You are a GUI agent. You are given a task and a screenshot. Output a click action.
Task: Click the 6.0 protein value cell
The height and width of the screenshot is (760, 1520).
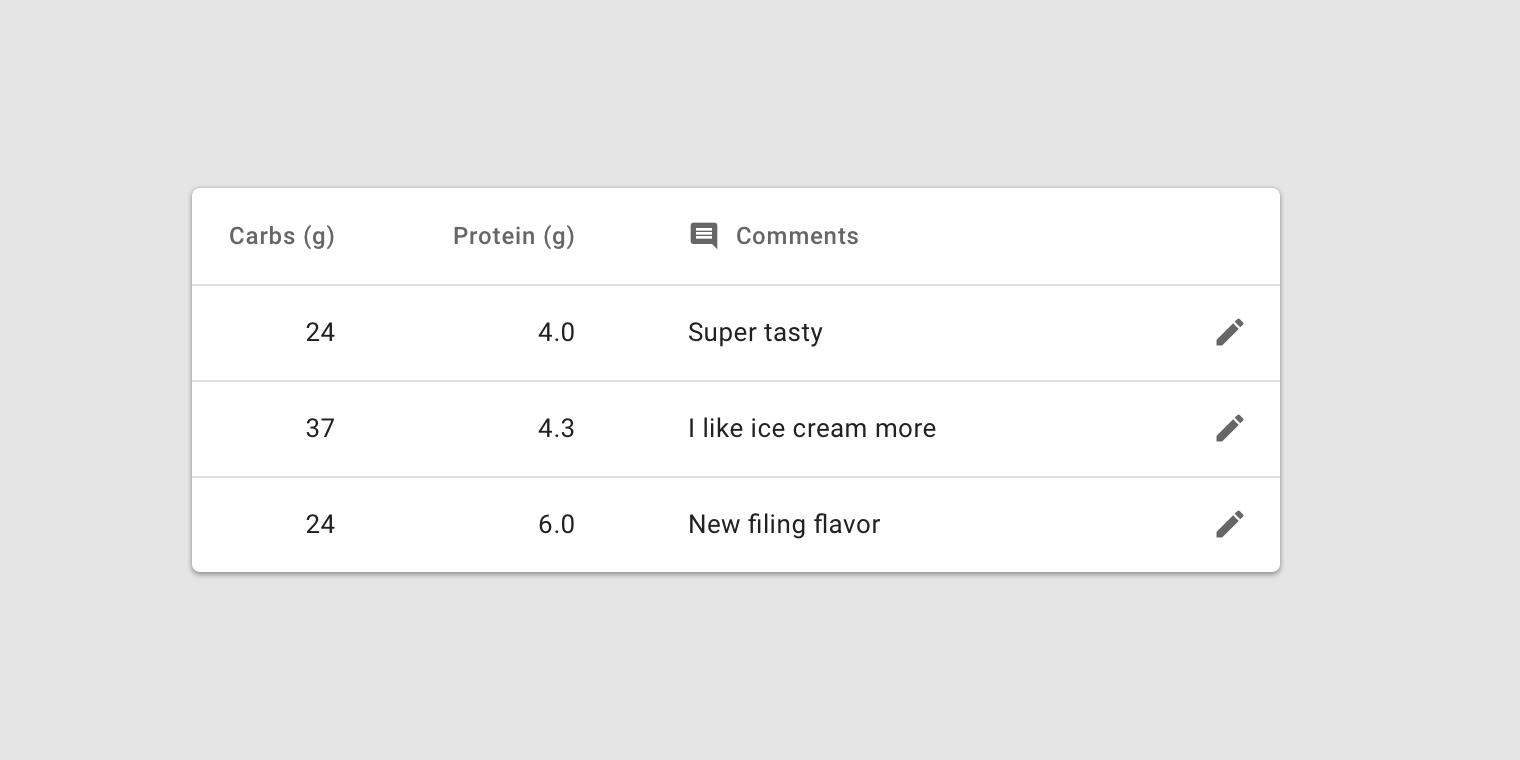[x=556, y=524]
